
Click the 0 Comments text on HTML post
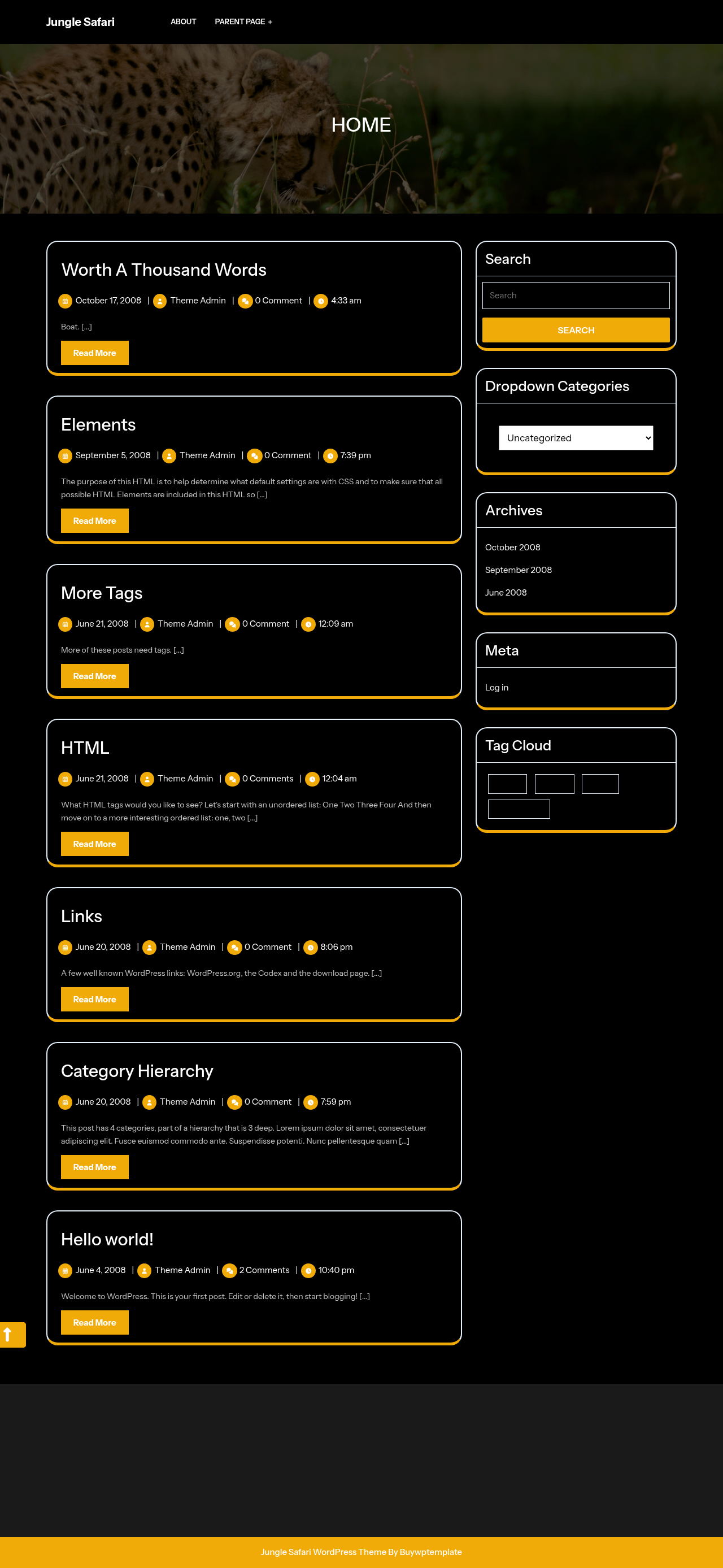[x=268, y=779]
